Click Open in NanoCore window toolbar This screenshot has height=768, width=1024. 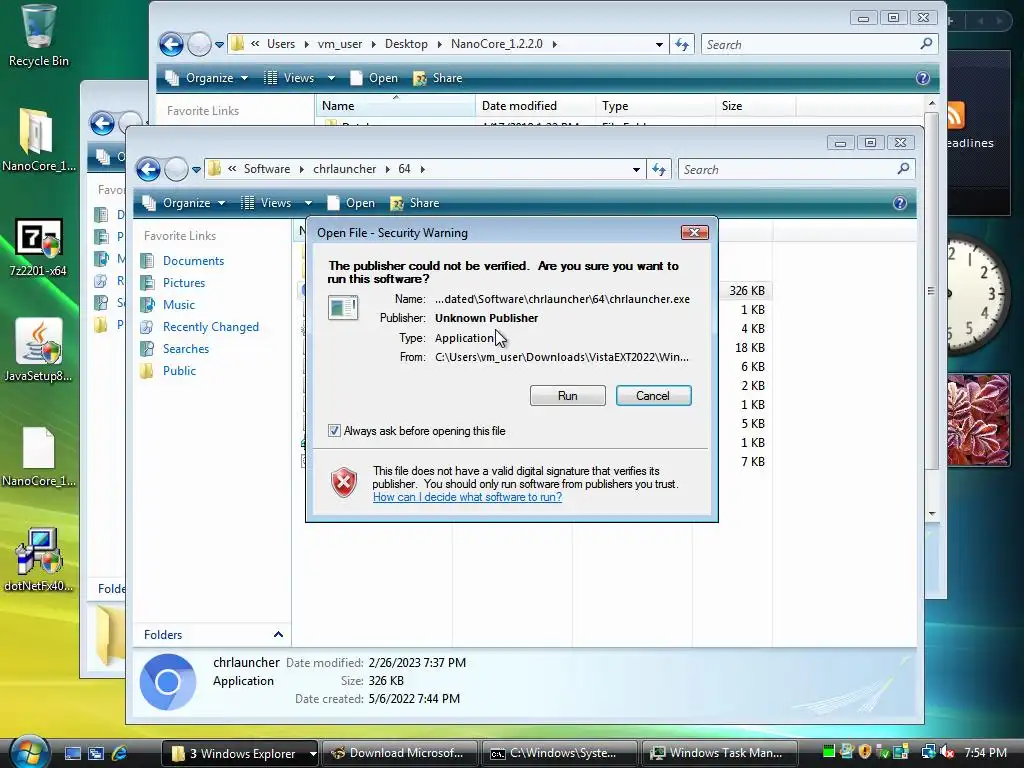(x=374, y=78)
